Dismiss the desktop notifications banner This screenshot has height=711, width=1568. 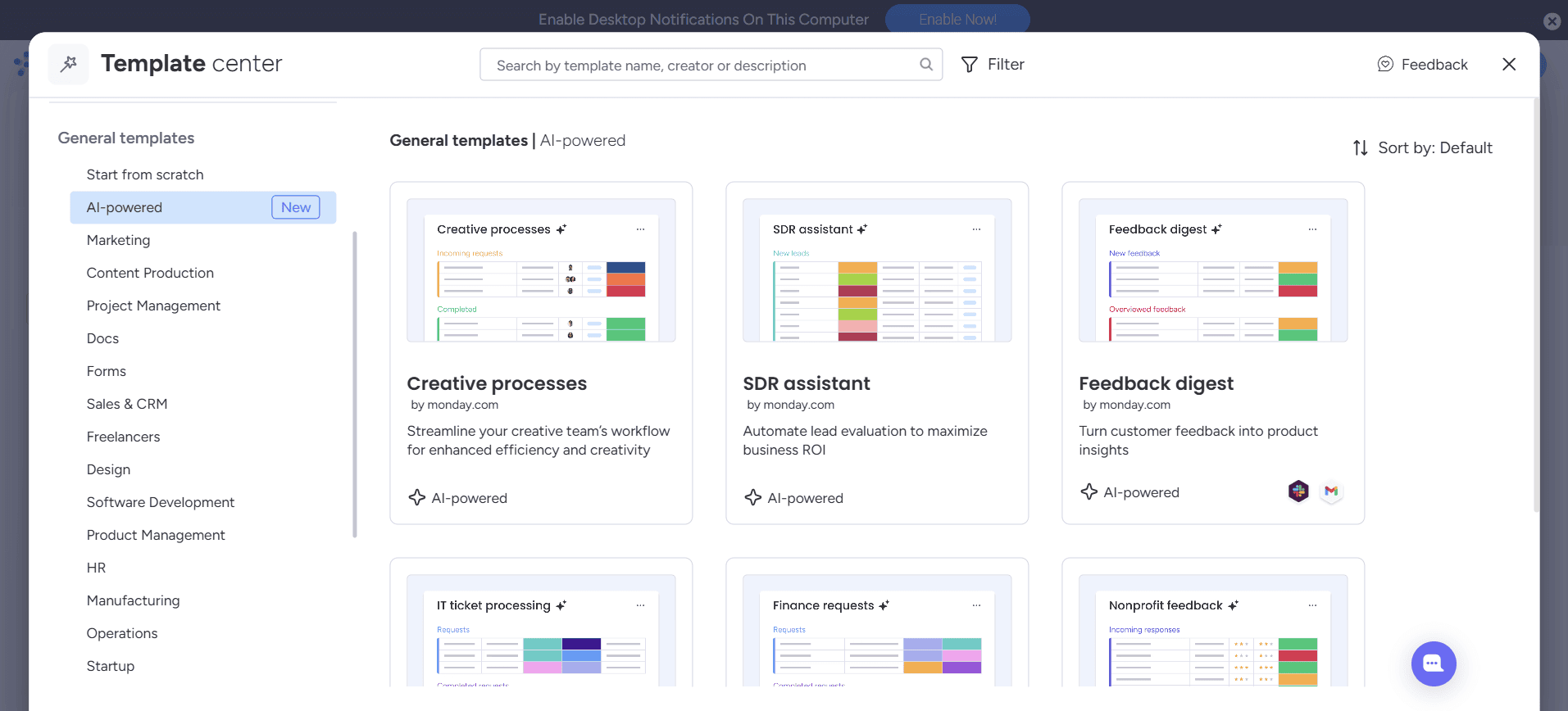pos(1552,21)
